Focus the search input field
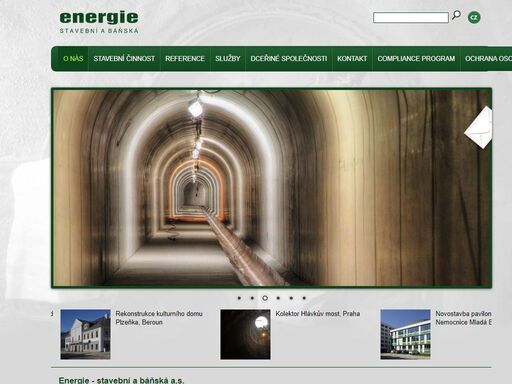This screenshot has width=512, height=384. [x=411, y=17]
